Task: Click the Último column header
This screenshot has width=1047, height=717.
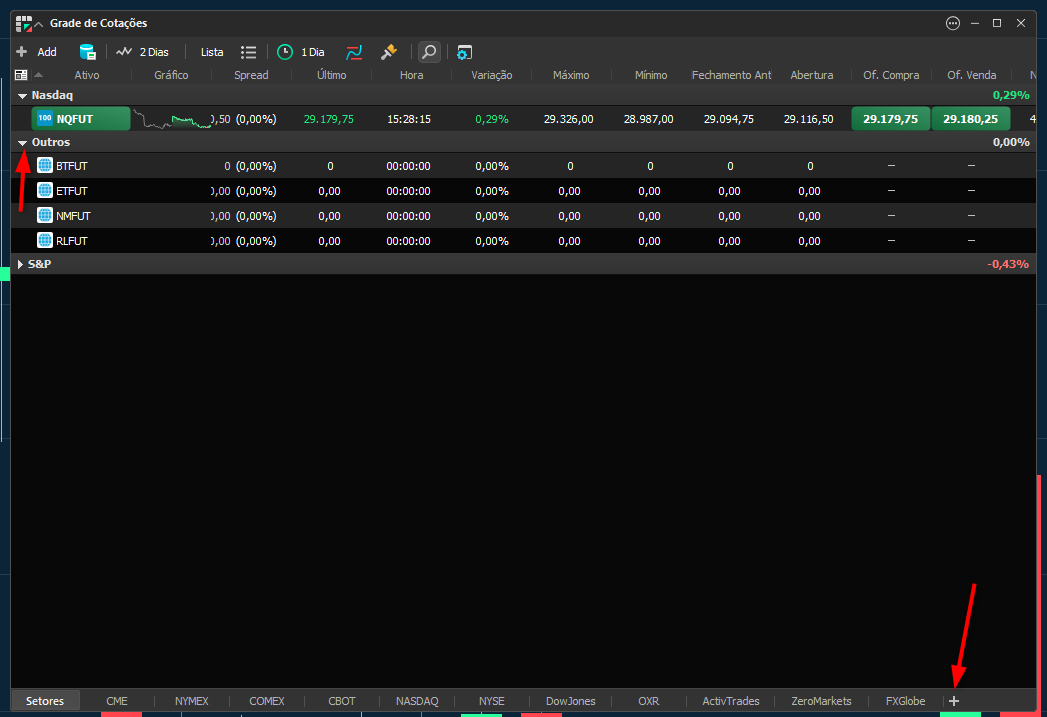Action: click(x=331, y=75)
